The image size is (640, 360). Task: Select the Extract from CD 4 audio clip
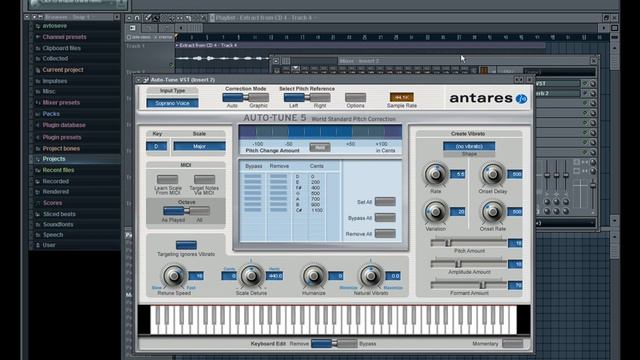(361, 45)
